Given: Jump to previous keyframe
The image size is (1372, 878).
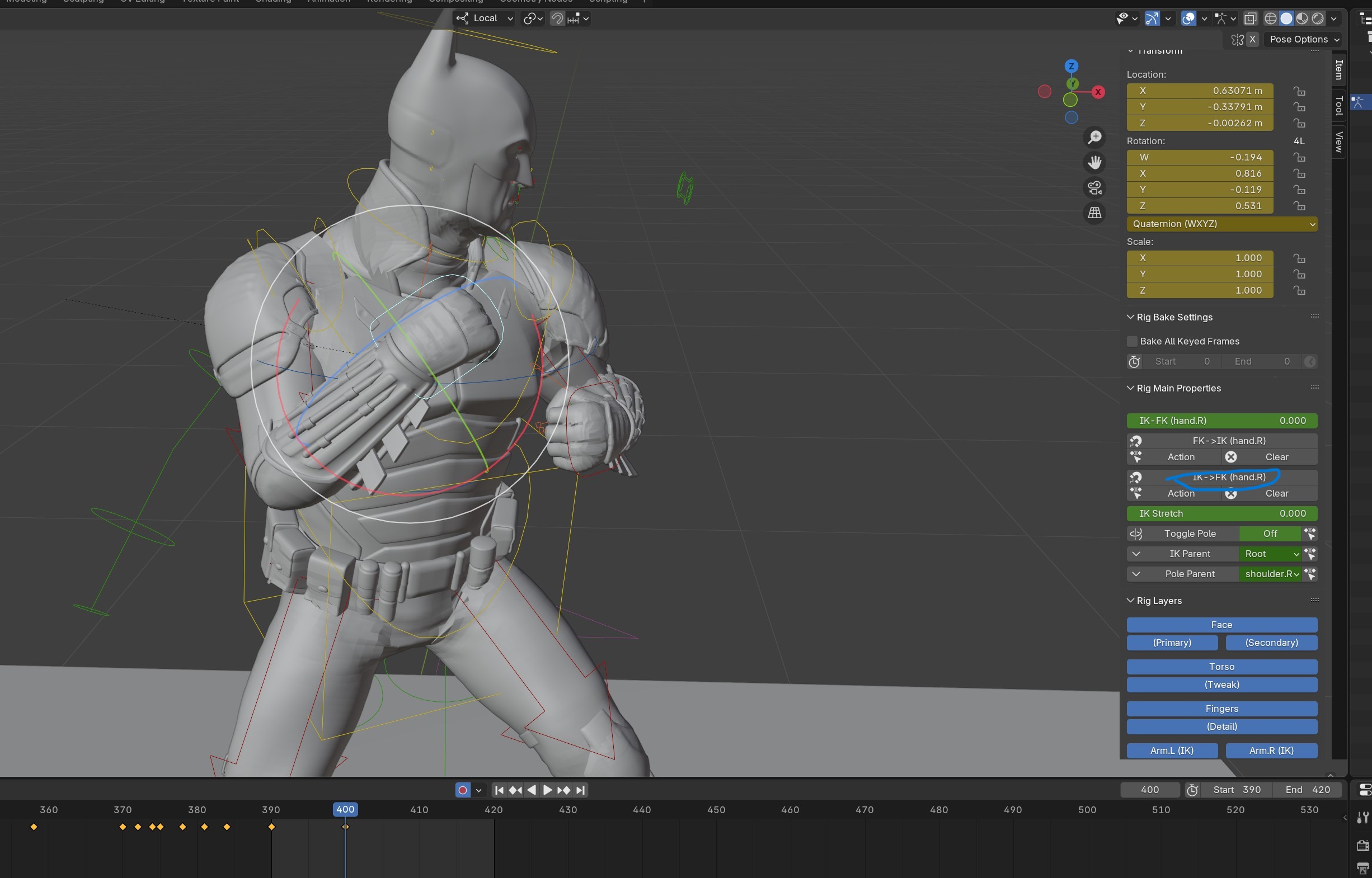Looking at the screenshot, I should pos(515,790).
